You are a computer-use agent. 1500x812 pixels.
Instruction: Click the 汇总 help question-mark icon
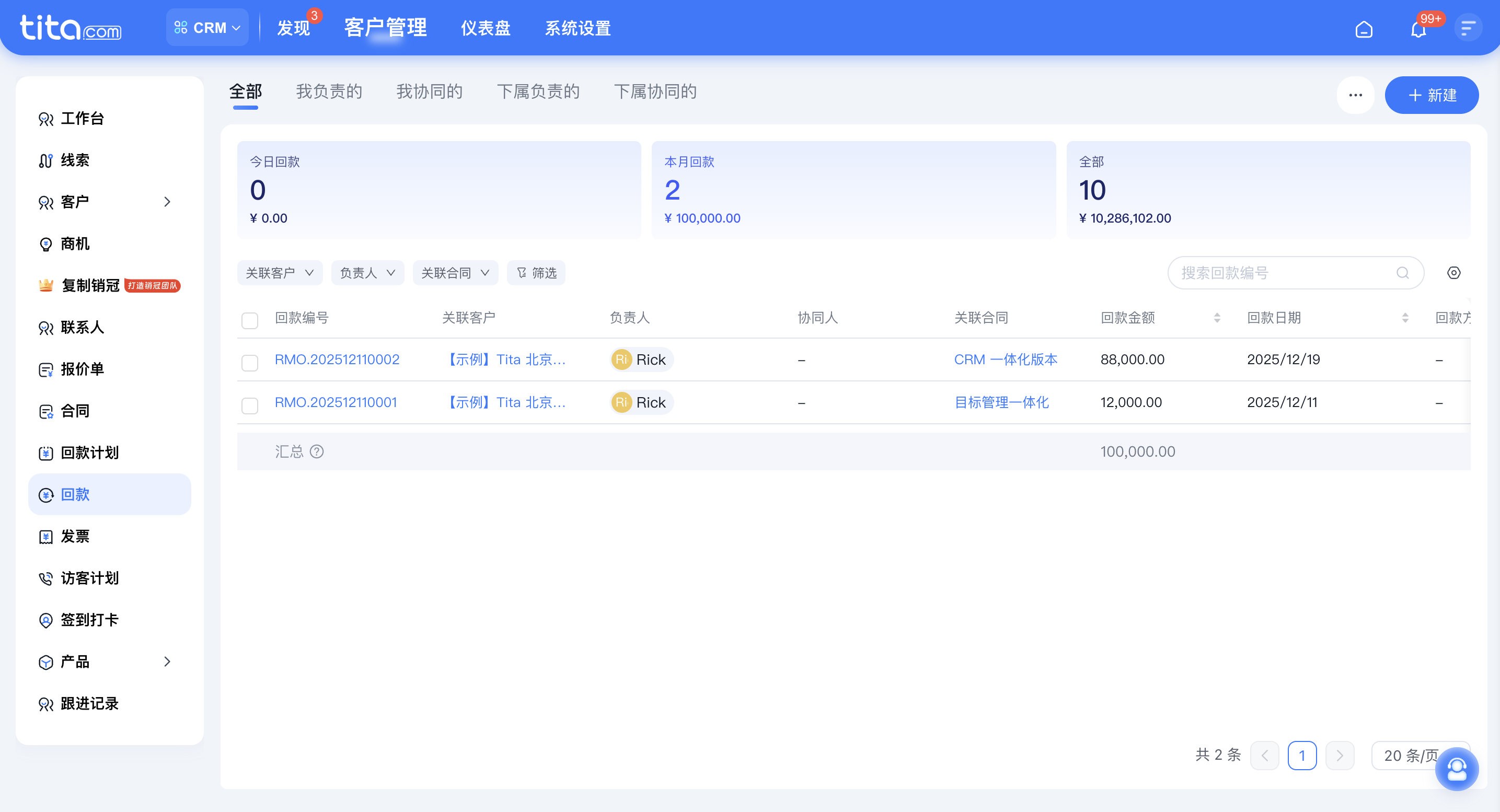click(x=317, y=451)
